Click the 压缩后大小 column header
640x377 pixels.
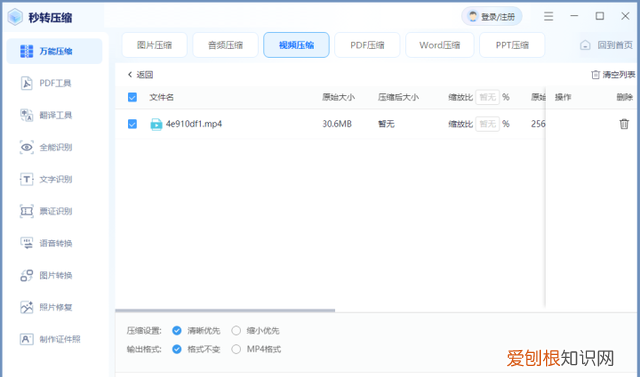coord(398,97)
